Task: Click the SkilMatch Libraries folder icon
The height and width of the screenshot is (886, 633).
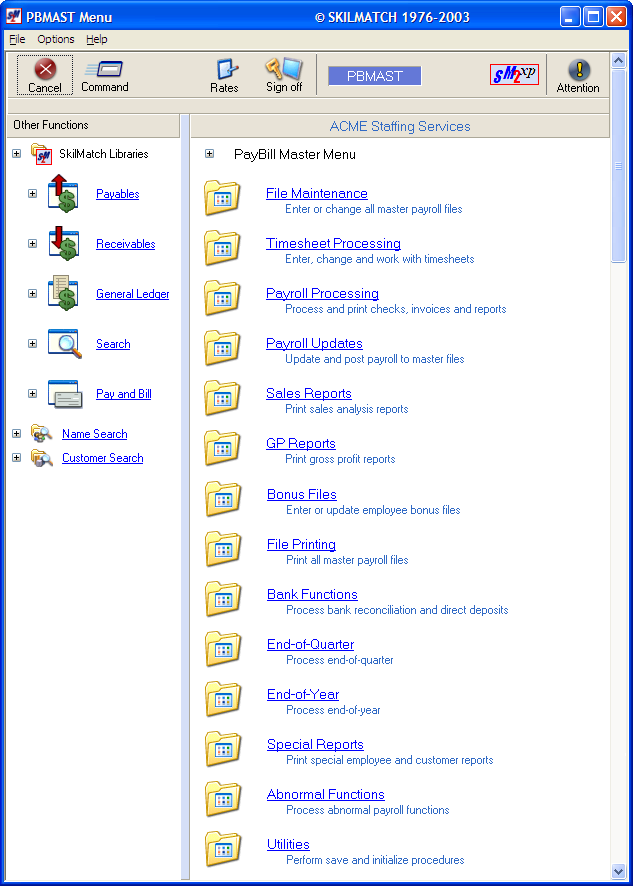Action: 42,154
